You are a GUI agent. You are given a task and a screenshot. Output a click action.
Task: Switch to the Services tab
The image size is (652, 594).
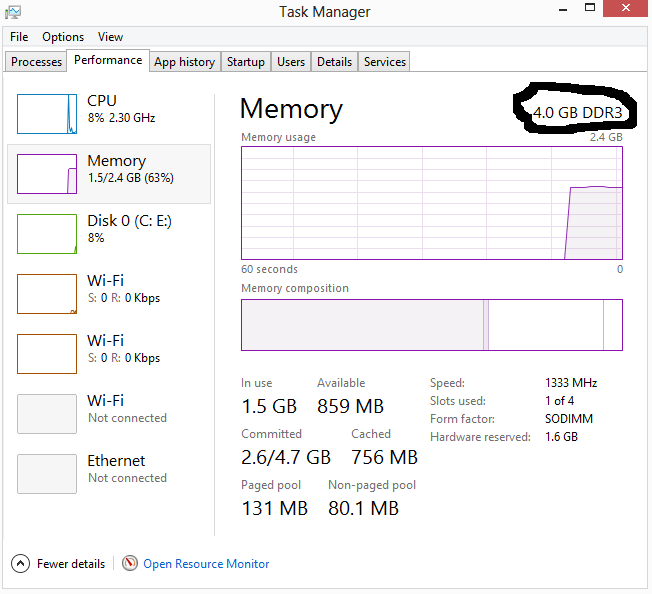pyautogui.click(x=385, y=62)
